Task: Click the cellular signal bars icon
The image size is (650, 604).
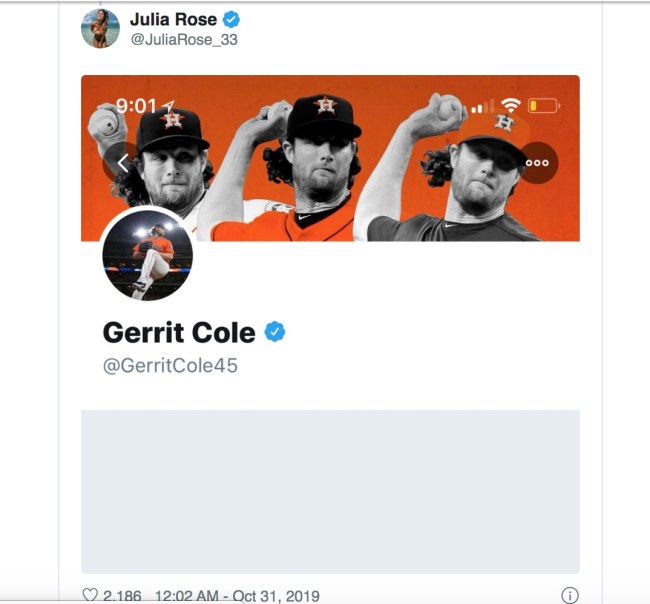Action: tap(483, 105)
